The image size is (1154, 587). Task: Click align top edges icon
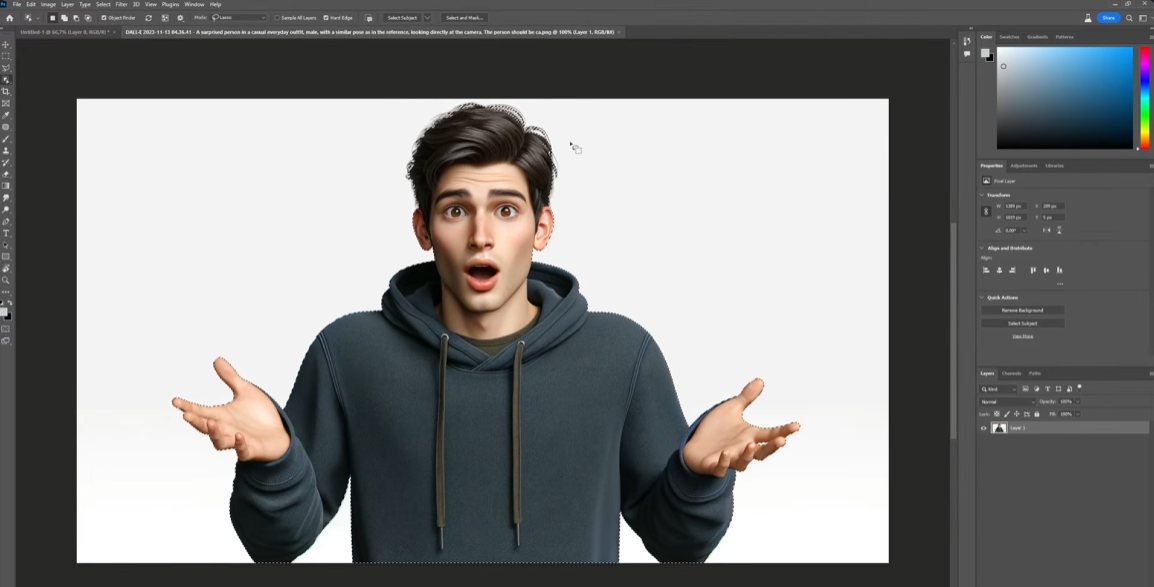(1033, 270)
